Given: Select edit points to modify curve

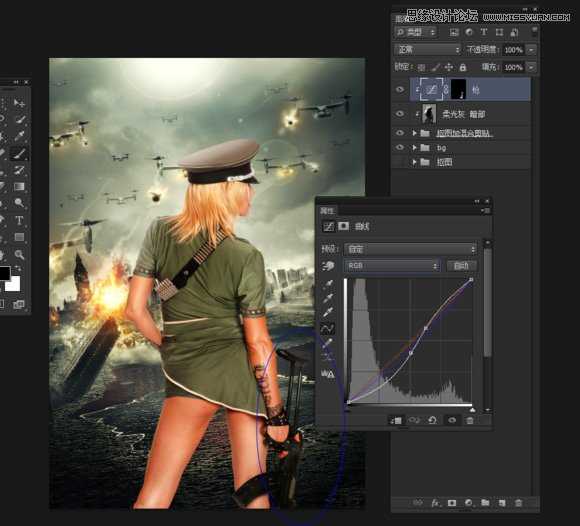Looking at the screenshot, I should [x=328, y=328].
